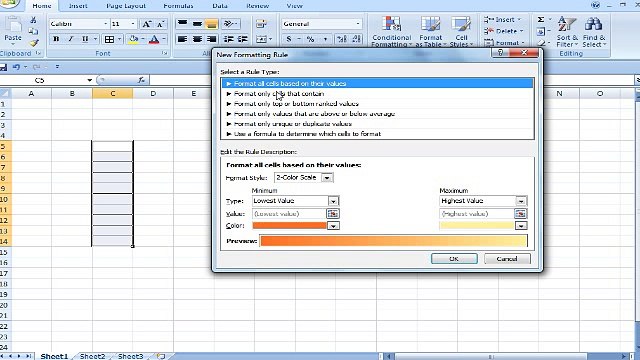640x360 pixels.
Task: Select 'Format only cells that contain' rule
Action: [378, 93]
